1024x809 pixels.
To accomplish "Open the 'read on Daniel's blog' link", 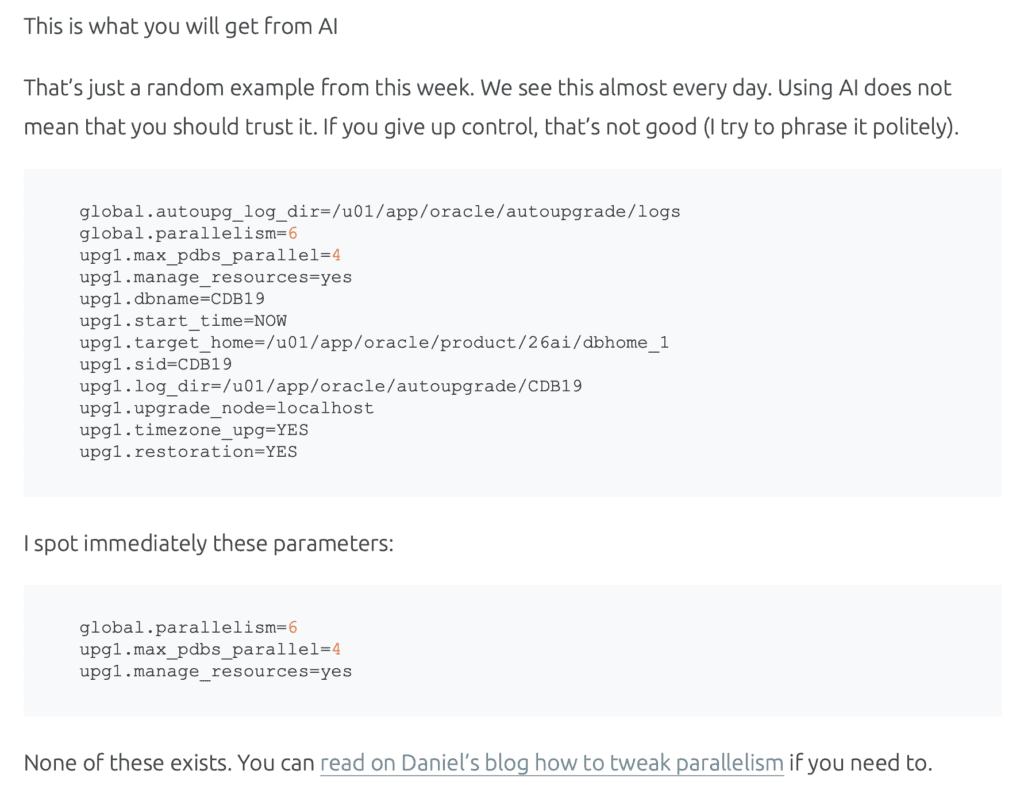I will pos(551,763).
